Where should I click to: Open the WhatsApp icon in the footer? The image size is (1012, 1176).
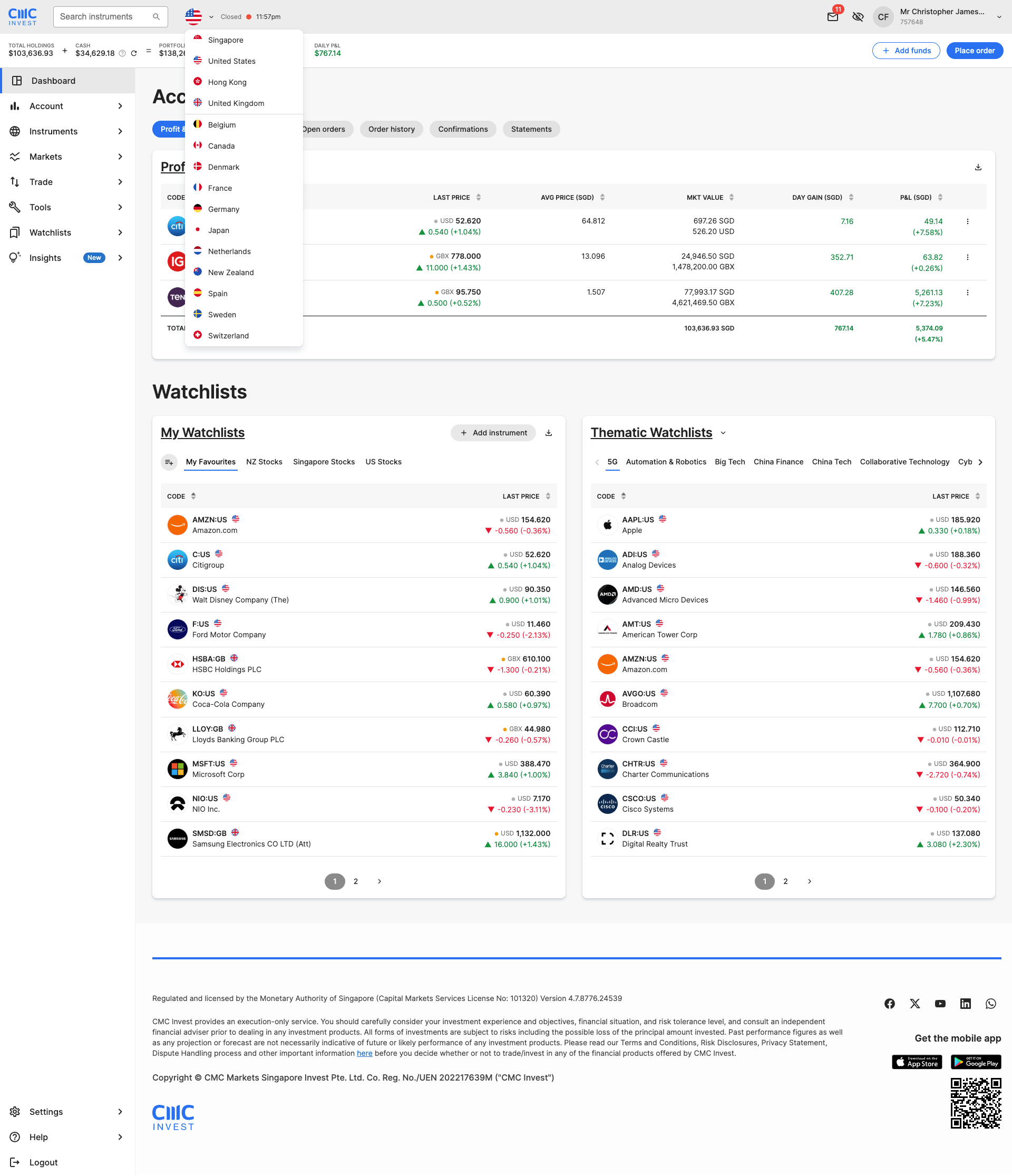[990, 1004]
